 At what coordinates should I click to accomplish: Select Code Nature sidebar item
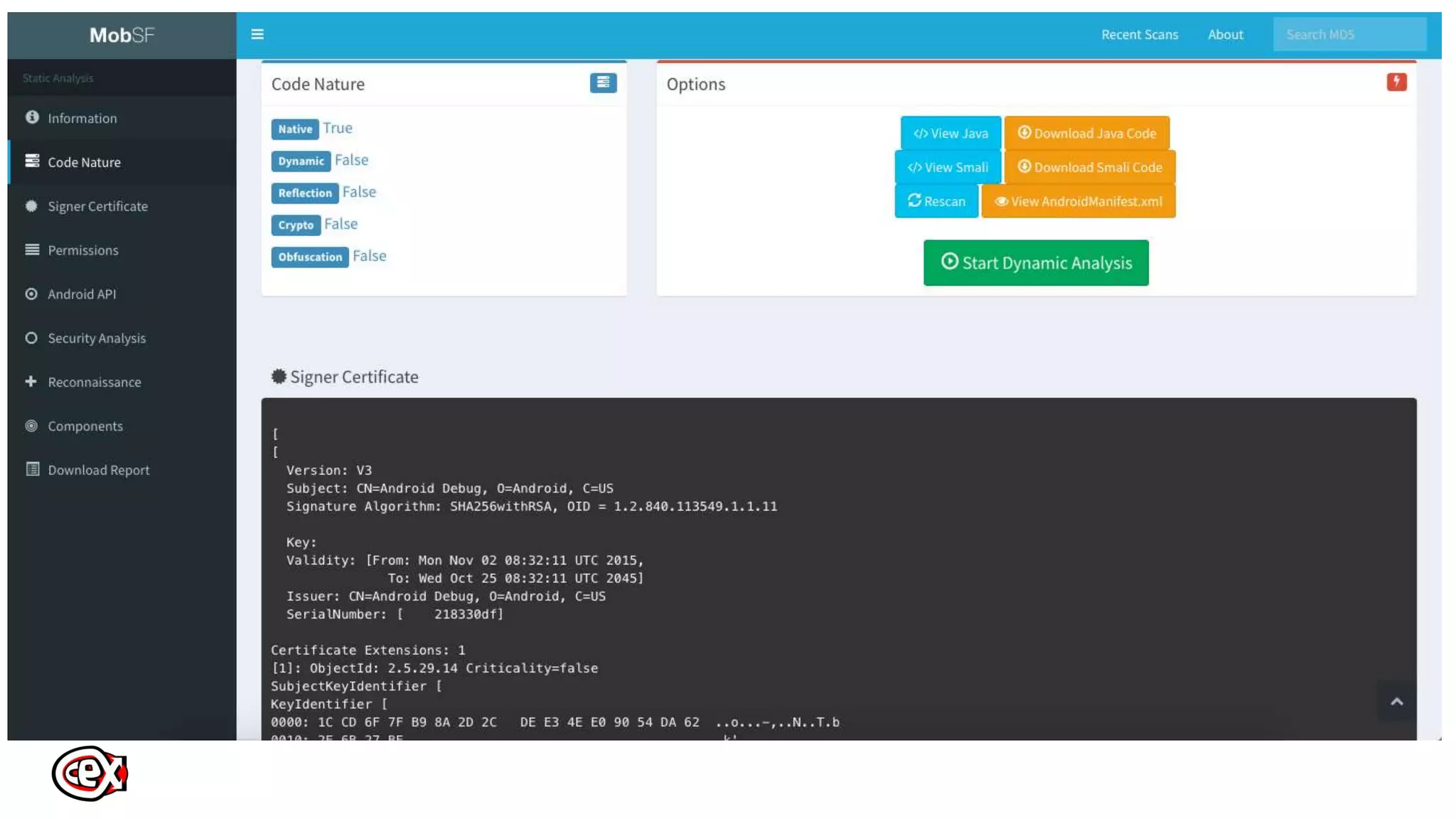pyautogui.click(x=122, y=162)
